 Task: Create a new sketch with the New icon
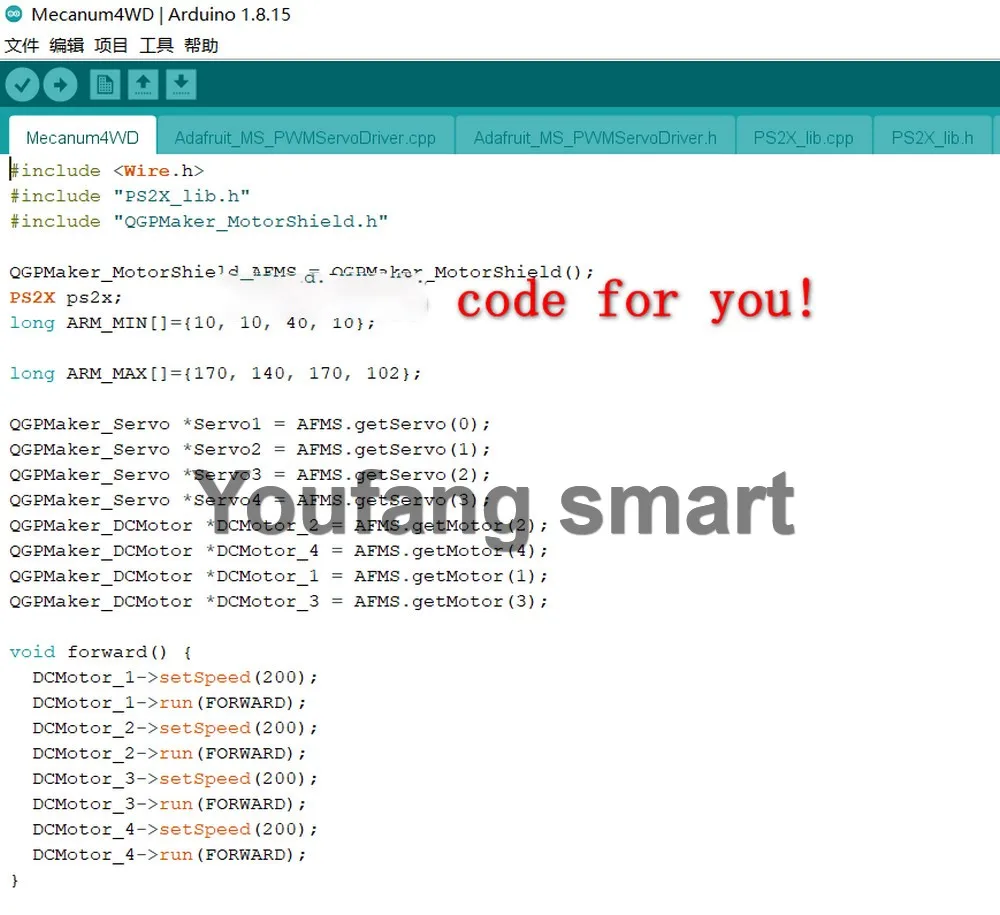[x=105, y=85]
